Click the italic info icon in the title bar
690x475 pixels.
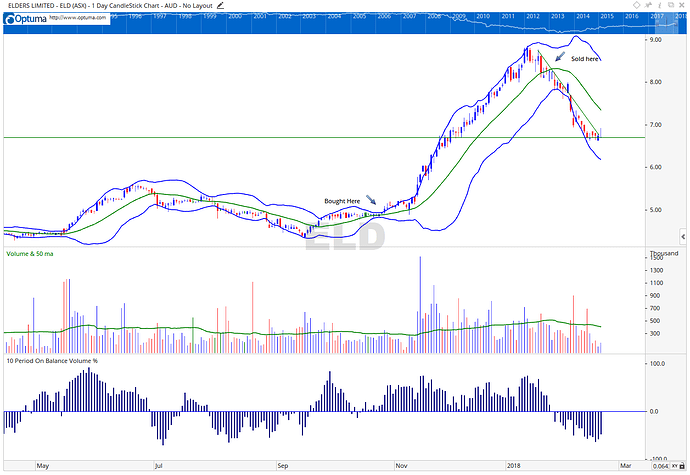pyautogui.click(x=660, y=5)
